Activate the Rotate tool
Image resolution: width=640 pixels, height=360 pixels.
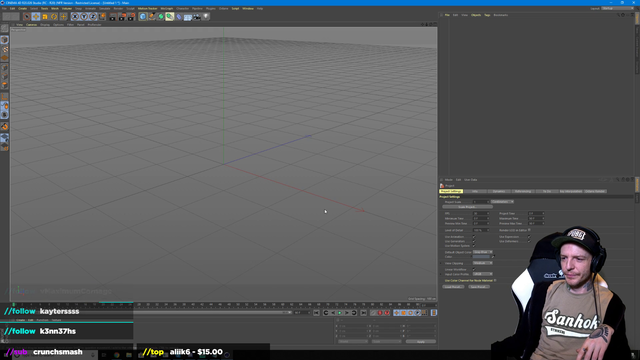tap(54, 17)
